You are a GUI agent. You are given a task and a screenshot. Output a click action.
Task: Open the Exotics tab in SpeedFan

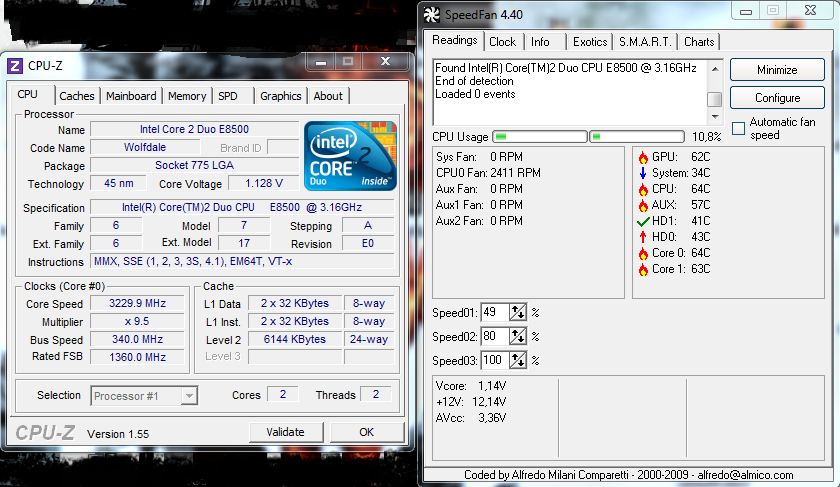590,42
